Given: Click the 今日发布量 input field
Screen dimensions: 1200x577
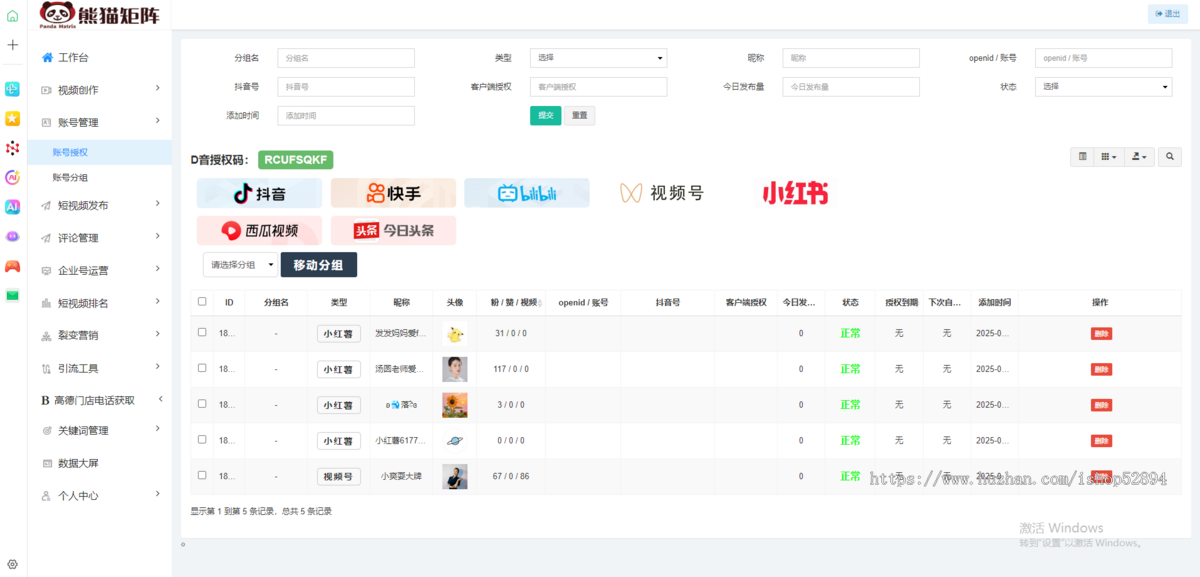Looking at the screenshot, I should [x=851, y=87].
